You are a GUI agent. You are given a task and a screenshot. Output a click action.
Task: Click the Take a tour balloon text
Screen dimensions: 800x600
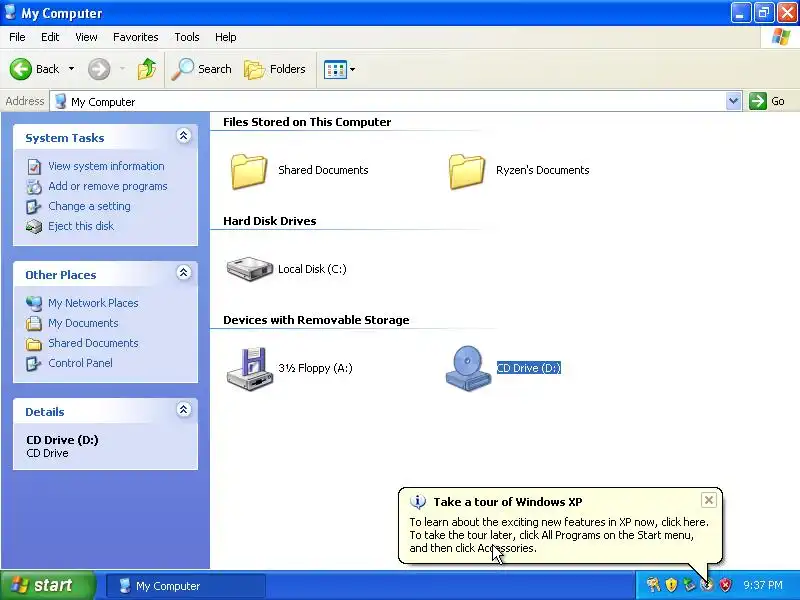tap(559, 535)
